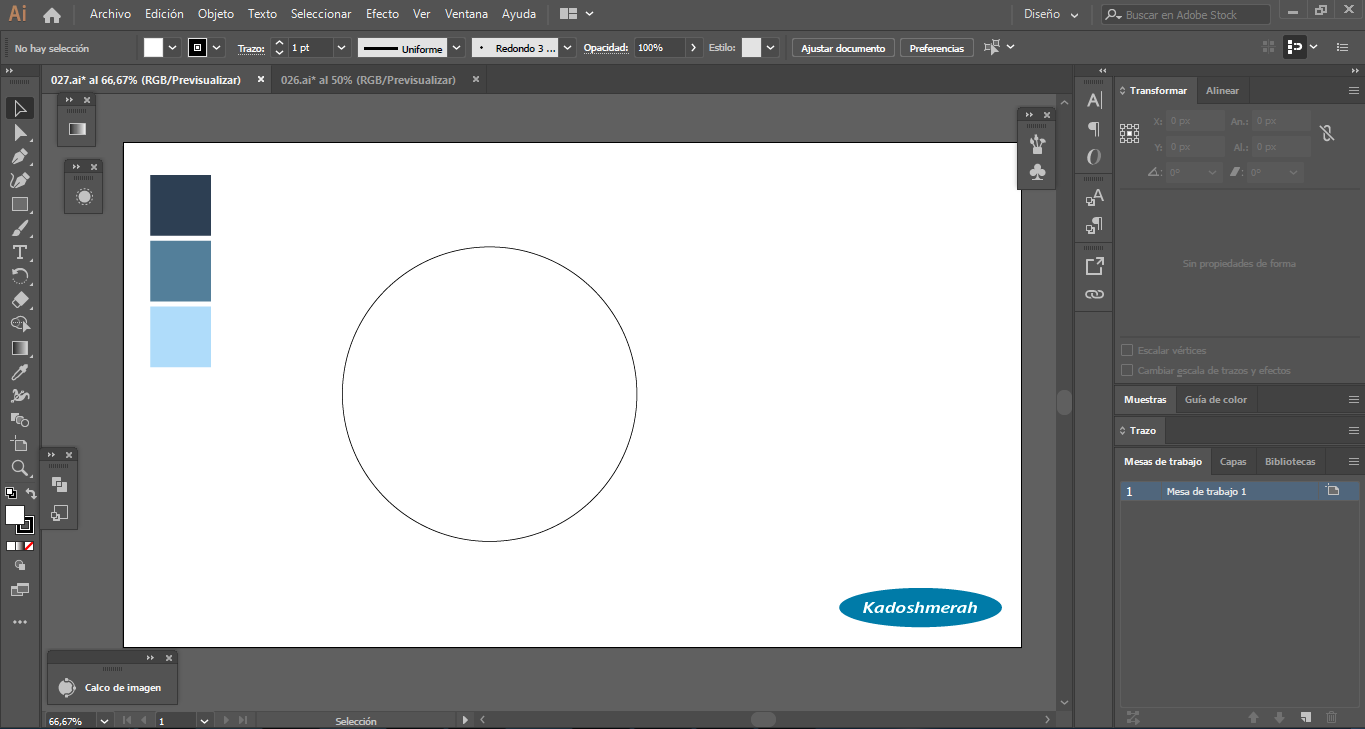This screenshot has height=729, width=1365.
Task: Open the Efecto menu
Action: pos(382,15)
